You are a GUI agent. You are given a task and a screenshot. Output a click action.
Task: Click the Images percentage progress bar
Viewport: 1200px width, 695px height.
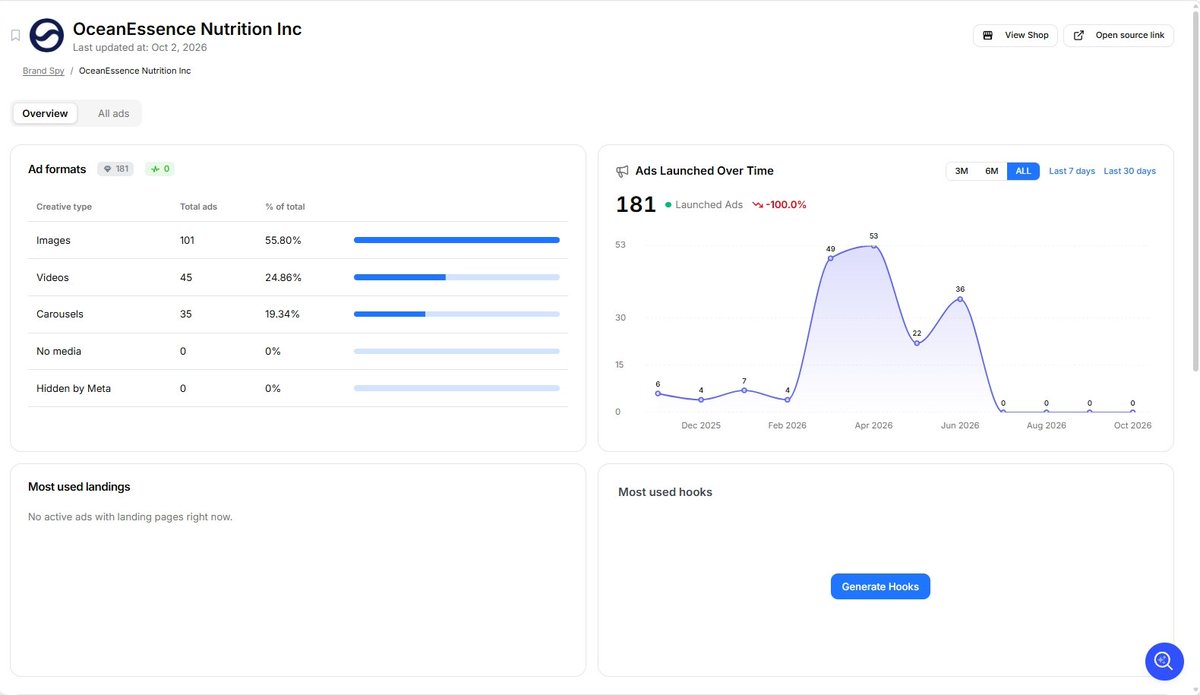pyautogui.click(x=457, y=240)
